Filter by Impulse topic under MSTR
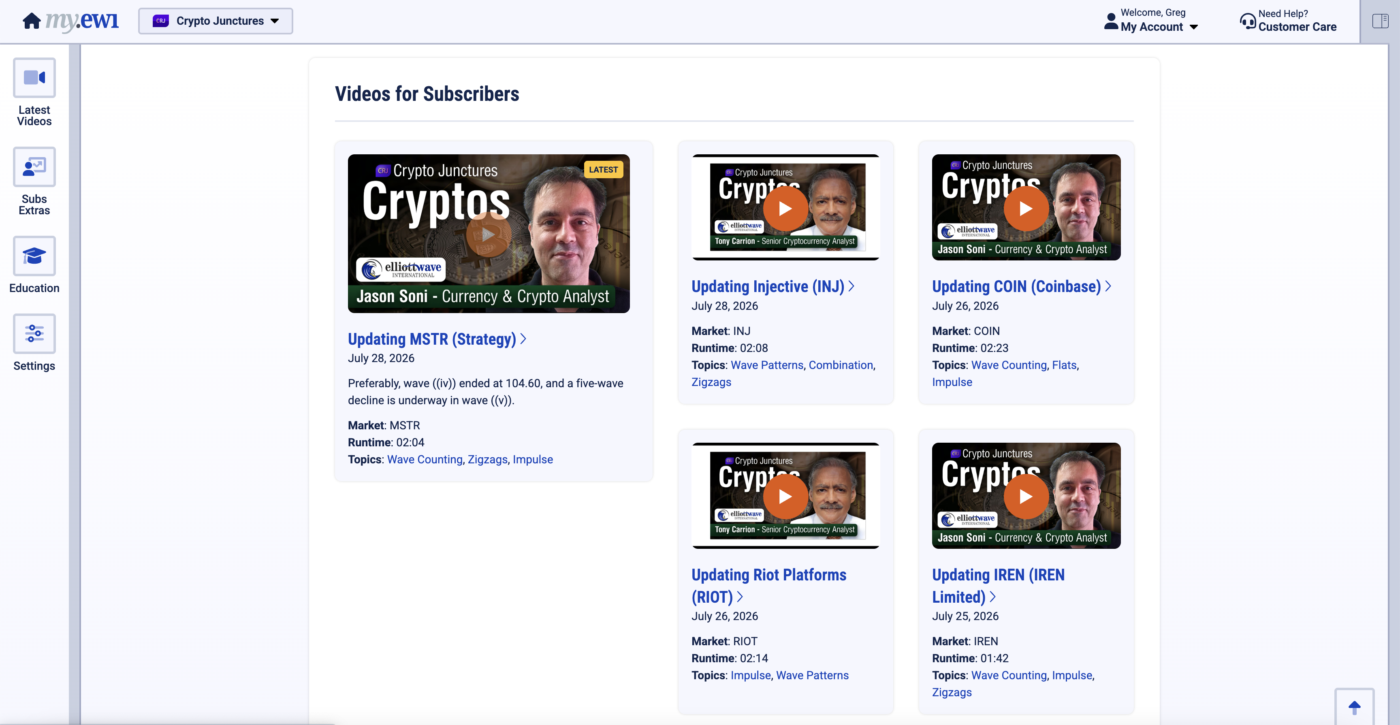 [533, 460]
